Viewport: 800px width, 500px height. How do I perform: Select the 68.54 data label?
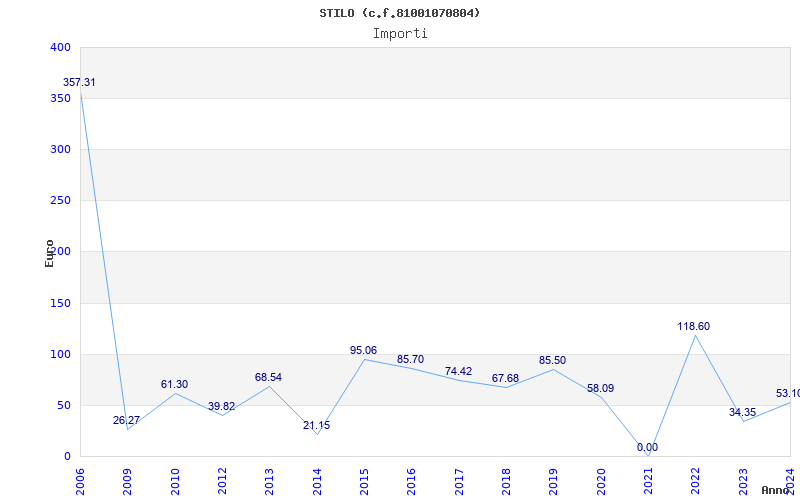coord(268,378)
